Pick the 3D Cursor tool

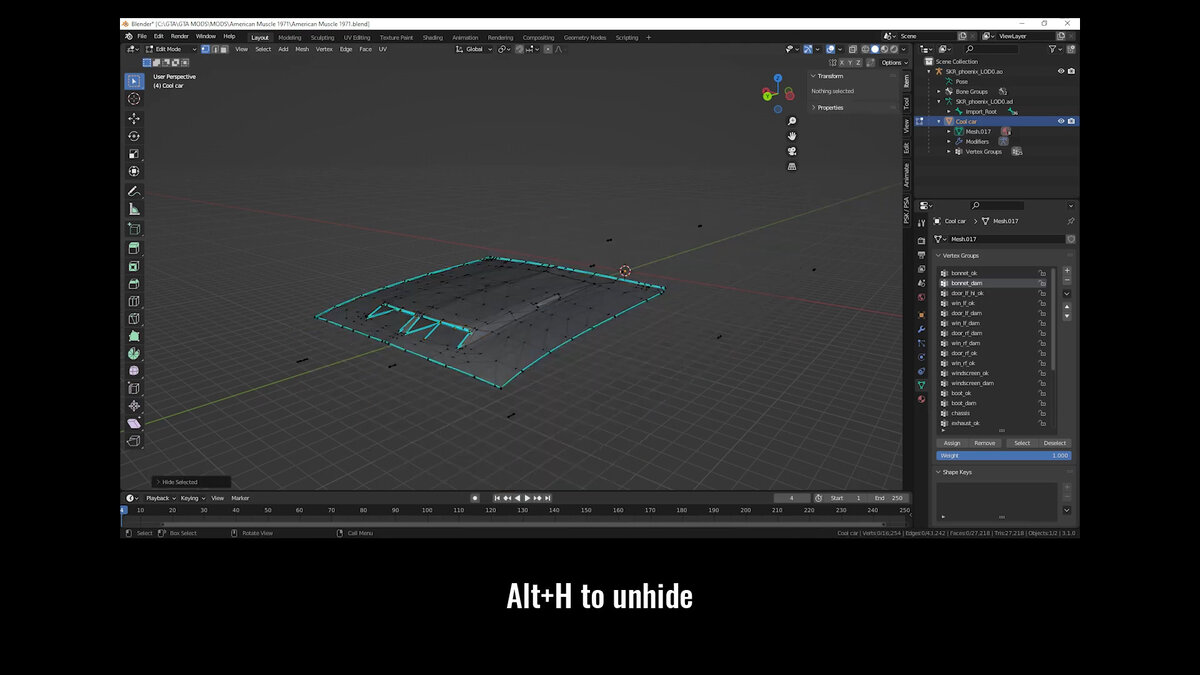pos(134,99)
